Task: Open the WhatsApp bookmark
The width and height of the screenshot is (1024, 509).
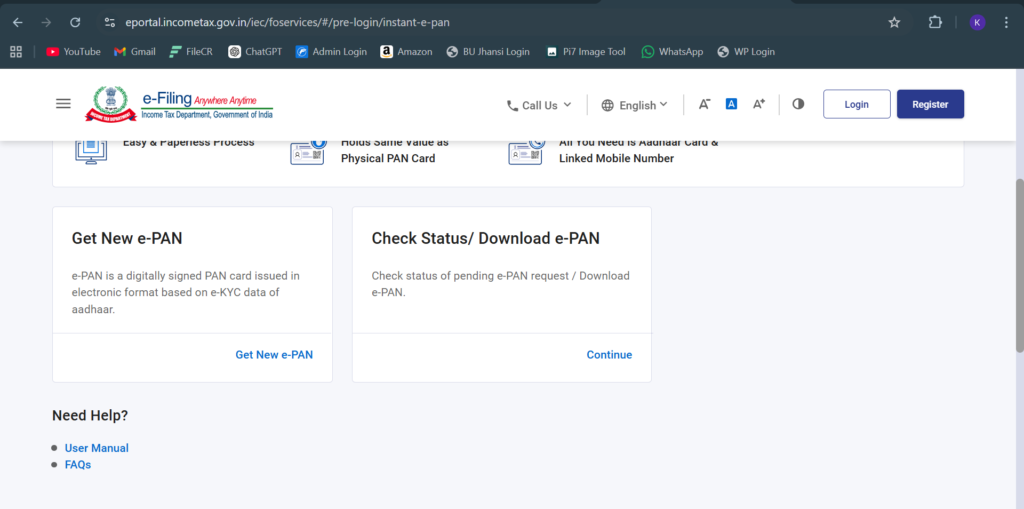Action: tap(672, 52)
